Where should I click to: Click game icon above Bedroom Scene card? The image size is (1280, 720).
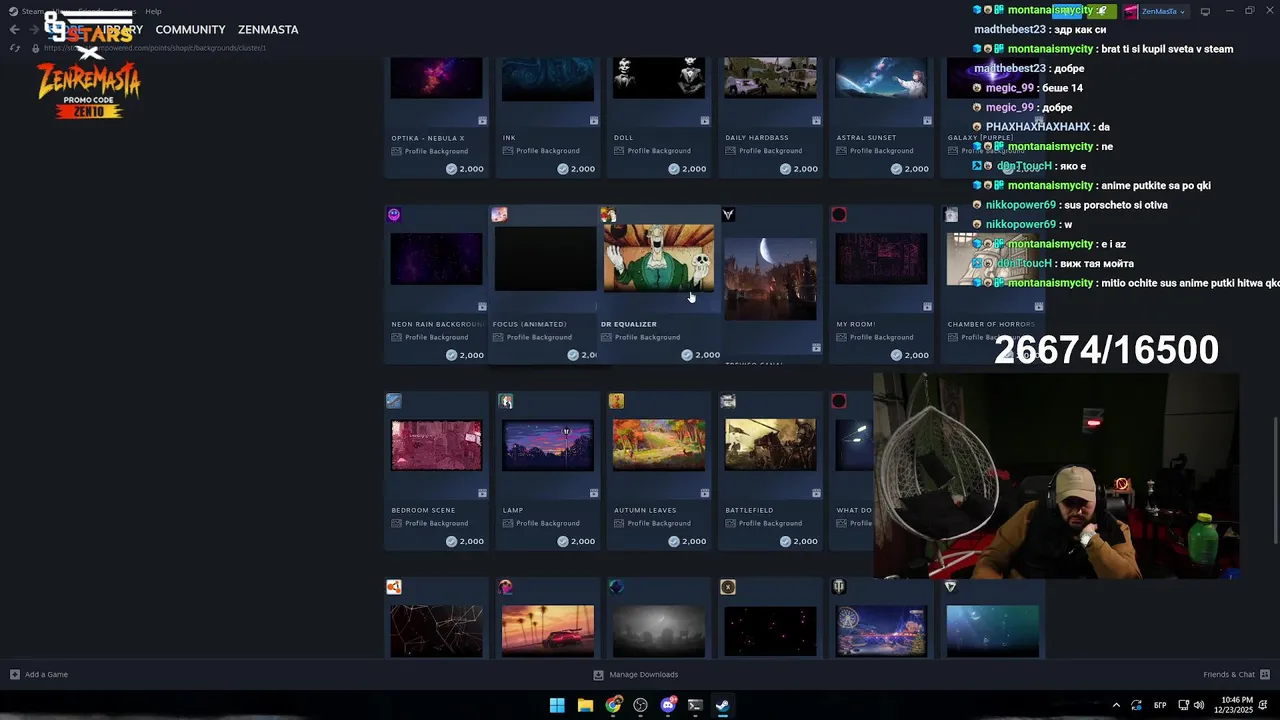(x=394, y=401)
